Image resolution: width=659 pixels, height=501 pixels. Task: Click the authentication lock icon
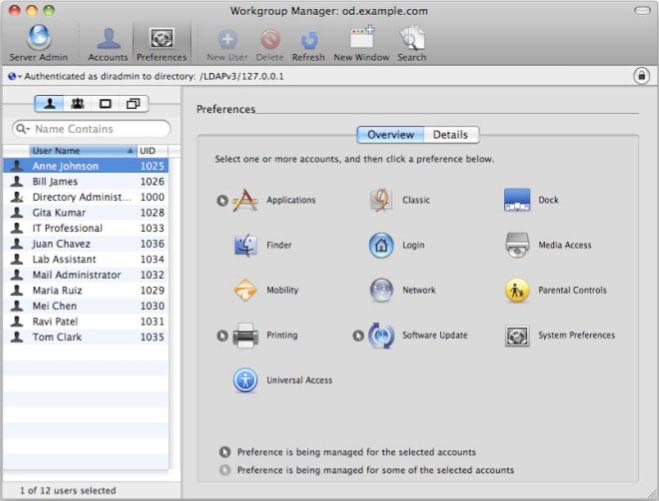(641, 76)
